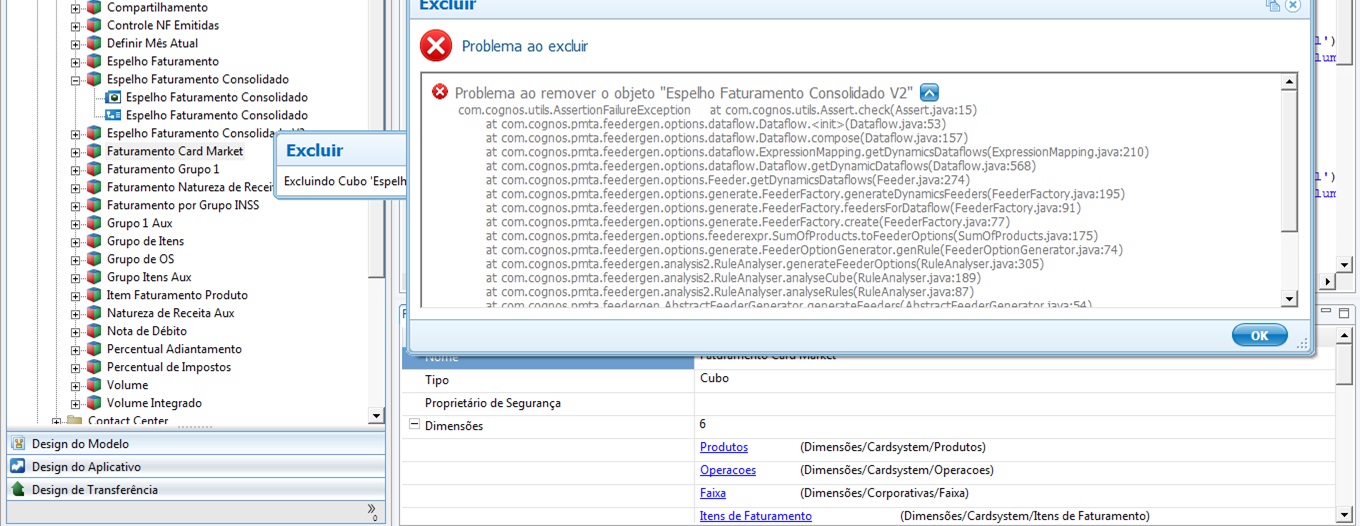Click the Design do Modelo pane icon
1360x526 pixels.
[18, 444]
